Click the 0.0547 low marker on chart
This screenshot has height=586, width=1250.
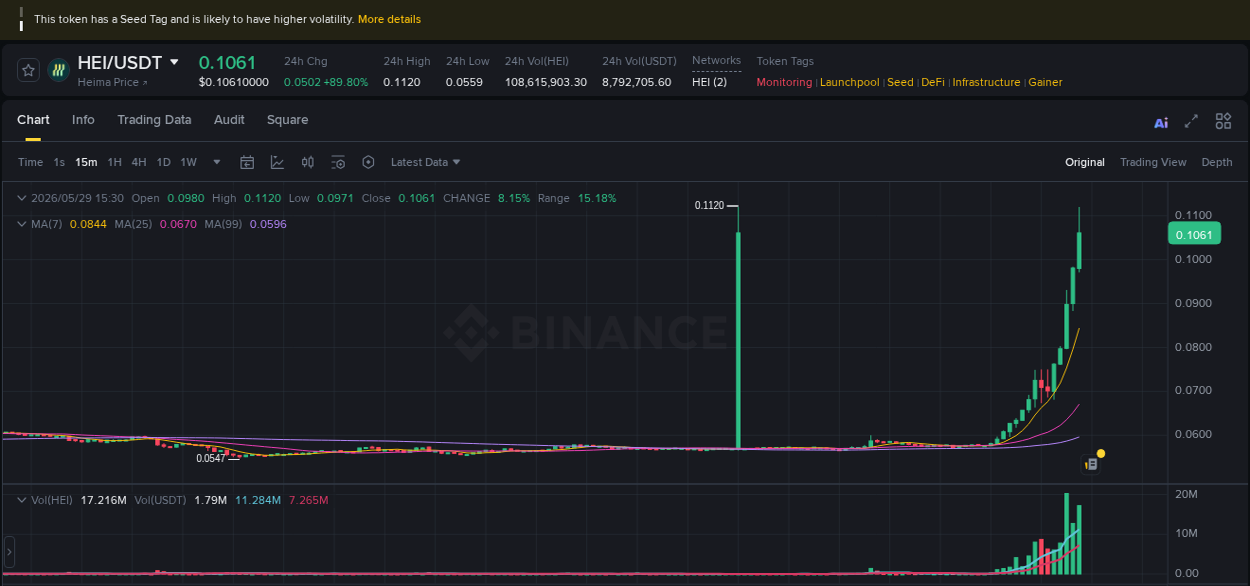(x=211, y=458)
